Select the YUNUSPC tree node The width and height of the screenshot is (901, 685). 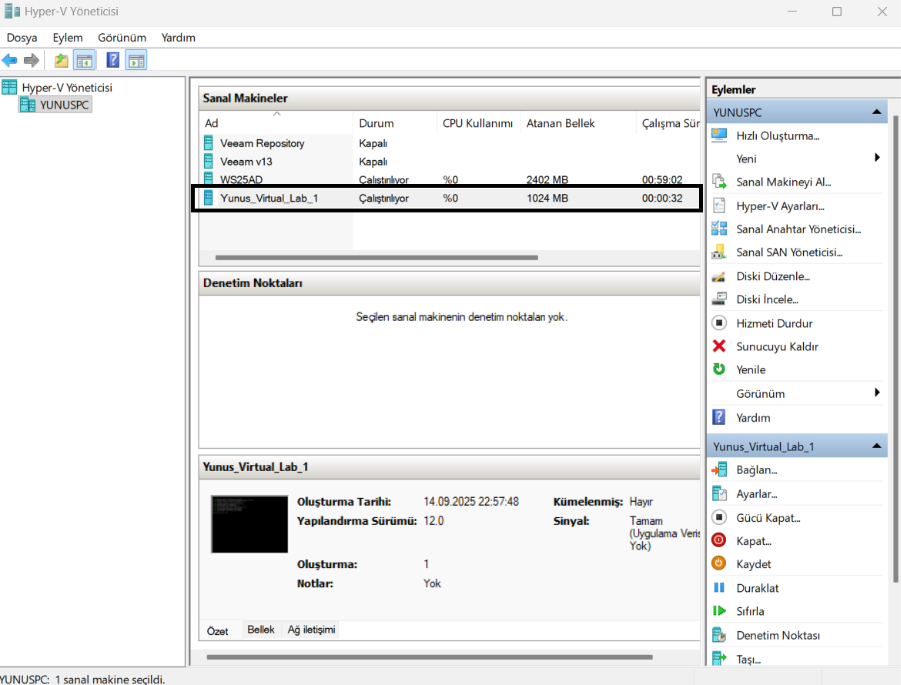(64, 104)
